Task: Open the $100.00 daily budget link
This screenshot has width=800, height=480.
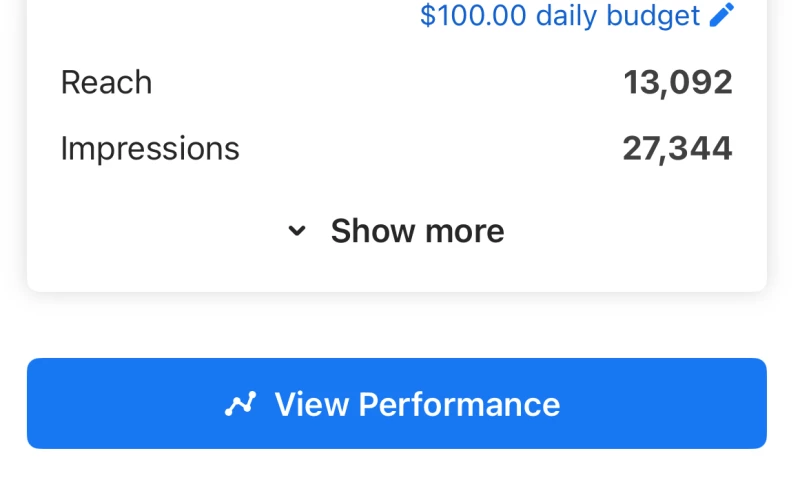Action: [x=560, y=16]
